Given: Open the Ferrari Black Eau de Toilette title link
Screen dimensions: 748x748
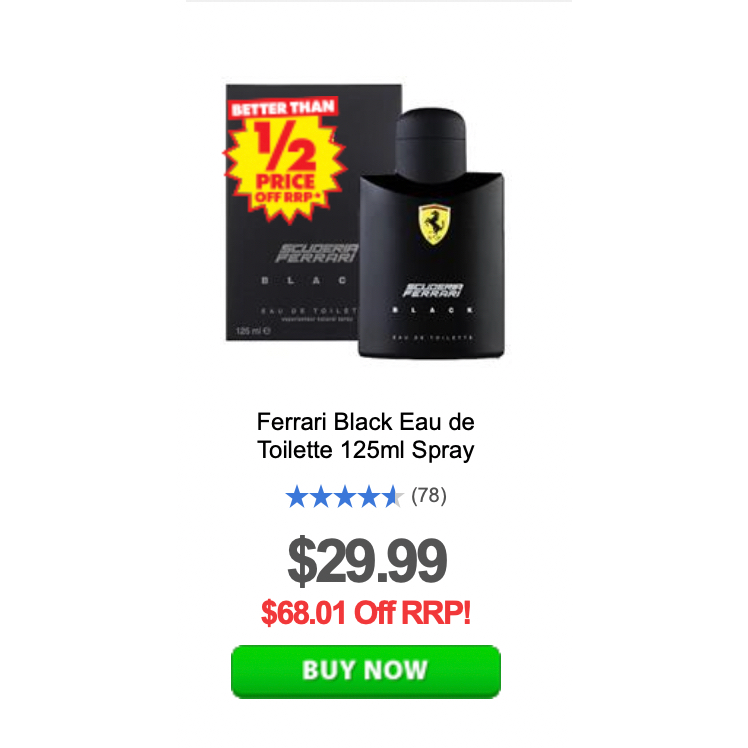Looking at the screenshot, I should point(365,436).
